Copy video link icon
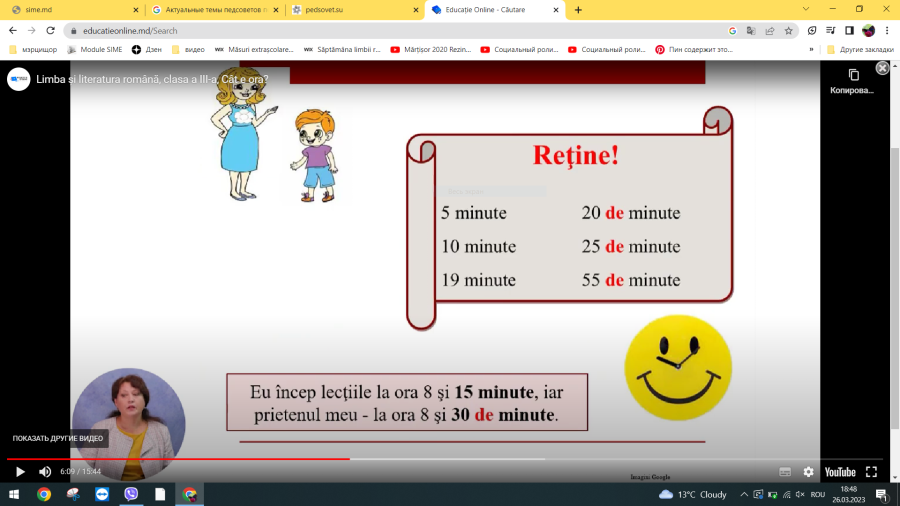Screen dimensions: 900x506 click(x=853, y=75)
